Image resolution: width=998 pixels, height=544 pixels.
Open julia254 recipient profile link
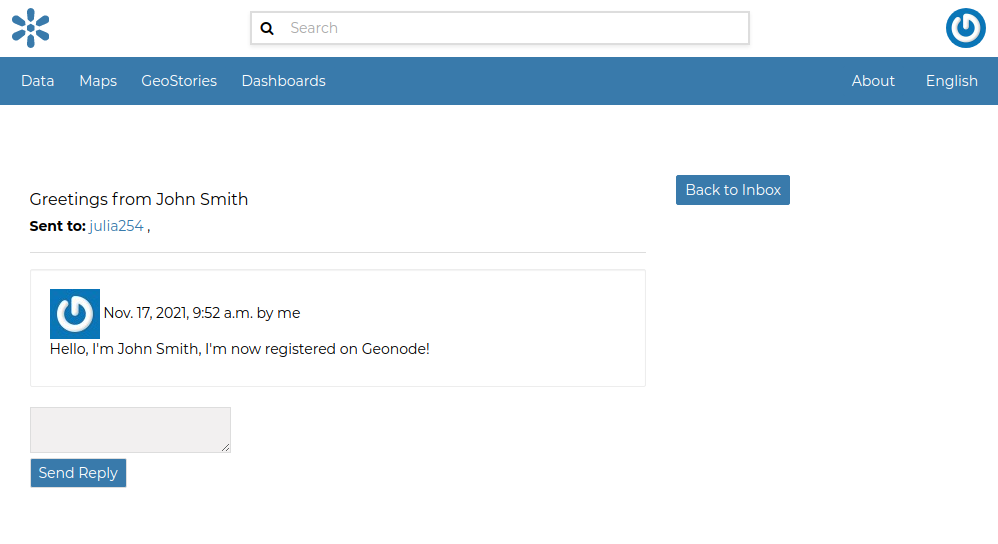[116, 226]
